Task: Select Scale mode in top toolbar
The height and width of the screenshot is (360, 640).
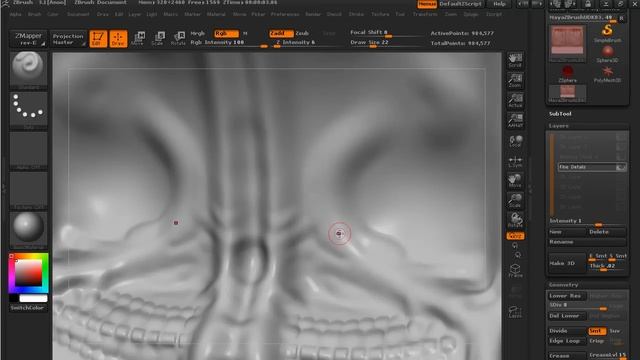Action: click(158, 38)
